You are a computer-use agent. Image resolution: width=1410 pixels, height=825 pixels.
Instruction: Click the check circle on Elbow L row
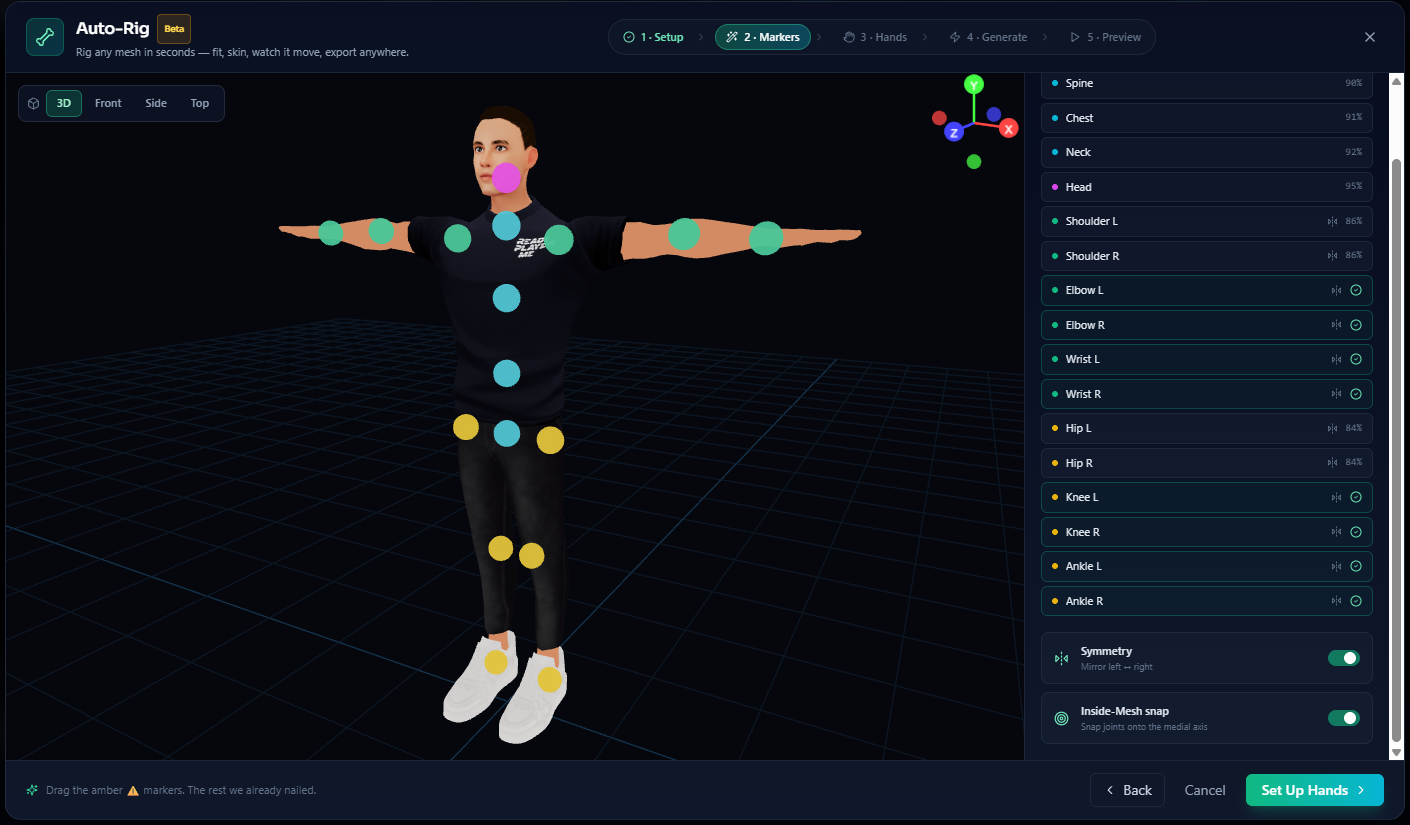tap(1356, 290)
